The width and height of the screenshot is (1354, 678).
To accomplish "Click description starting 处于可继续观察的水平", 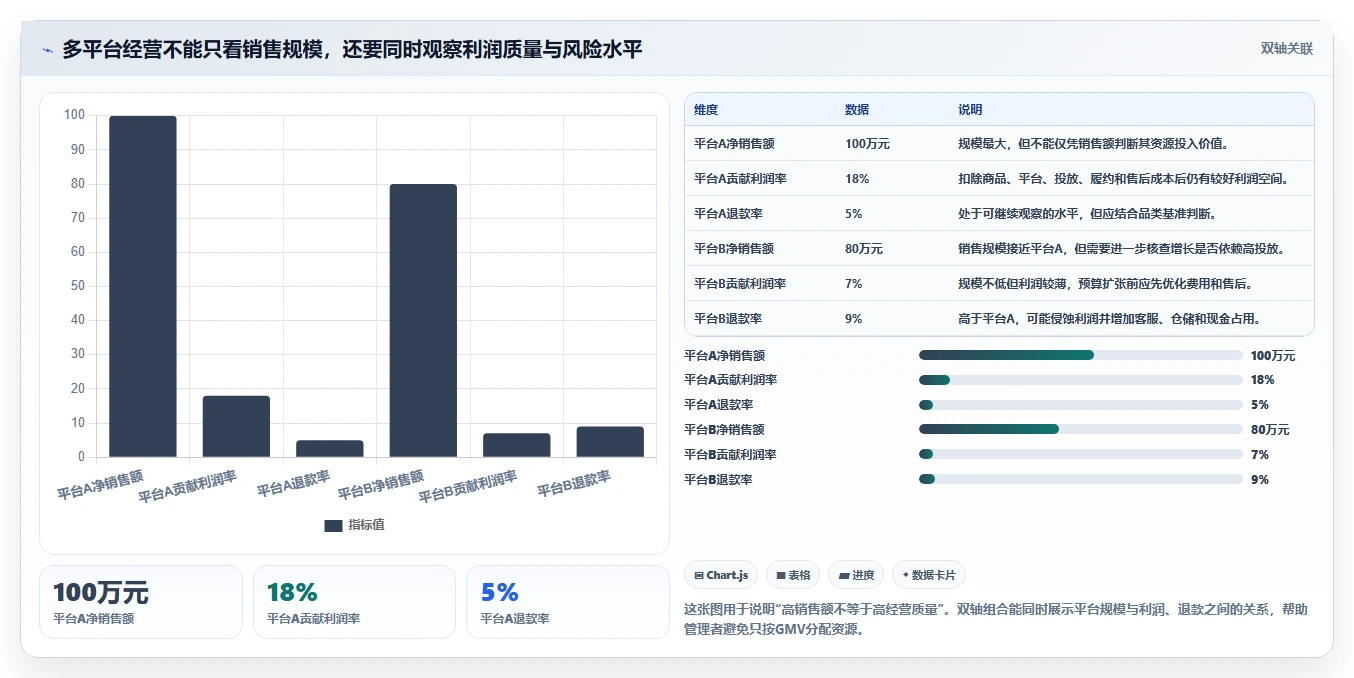I will tap(1087, 214).
